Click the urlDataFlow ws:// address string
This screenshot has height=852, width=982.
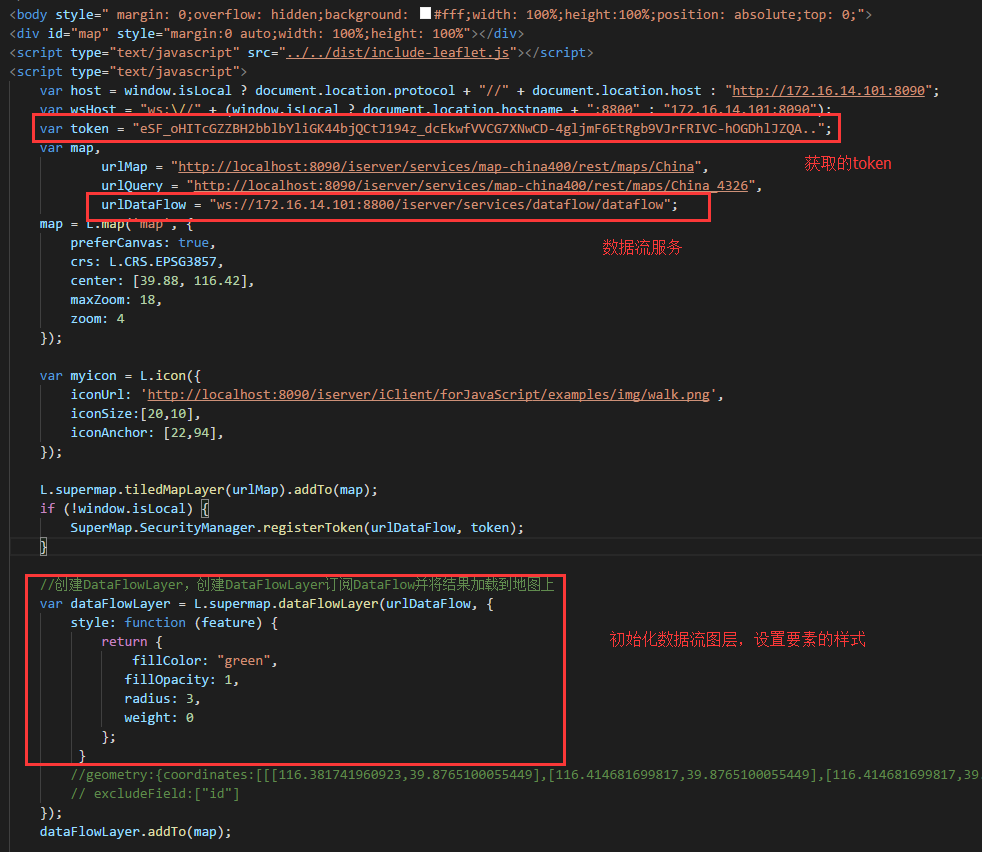440,205
